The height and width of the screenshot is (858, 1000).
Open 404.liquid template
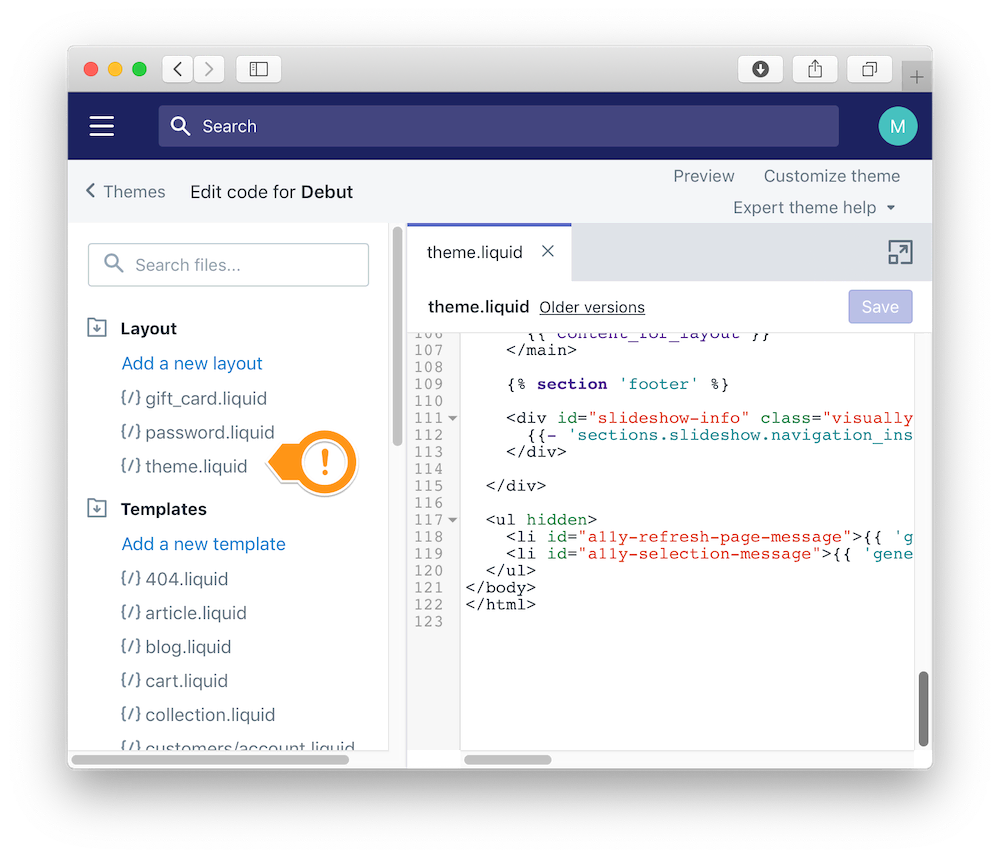(x=174, y=579)
